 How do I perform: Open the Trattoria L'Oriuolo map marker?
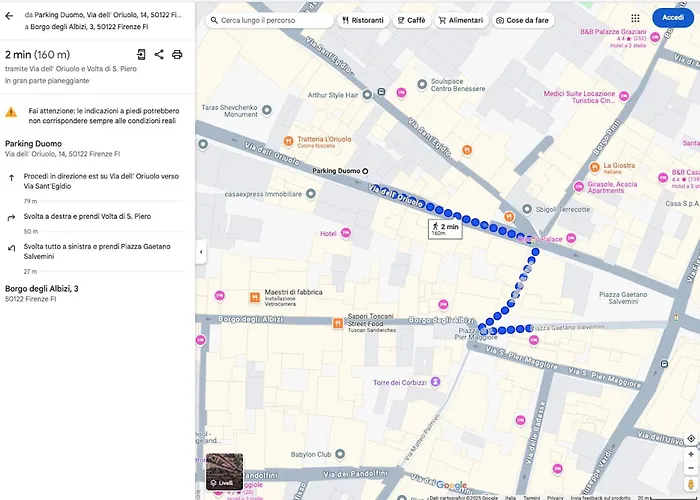[x=288, y=142]
